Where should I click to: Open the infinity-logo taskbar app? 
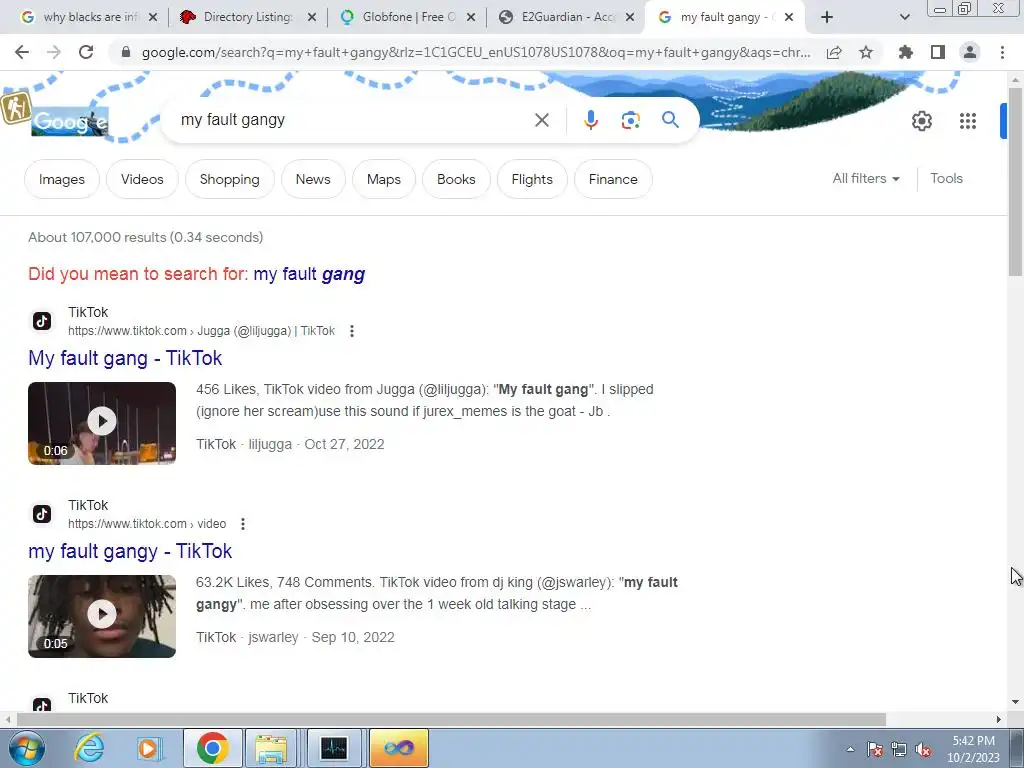coord(399,748)
